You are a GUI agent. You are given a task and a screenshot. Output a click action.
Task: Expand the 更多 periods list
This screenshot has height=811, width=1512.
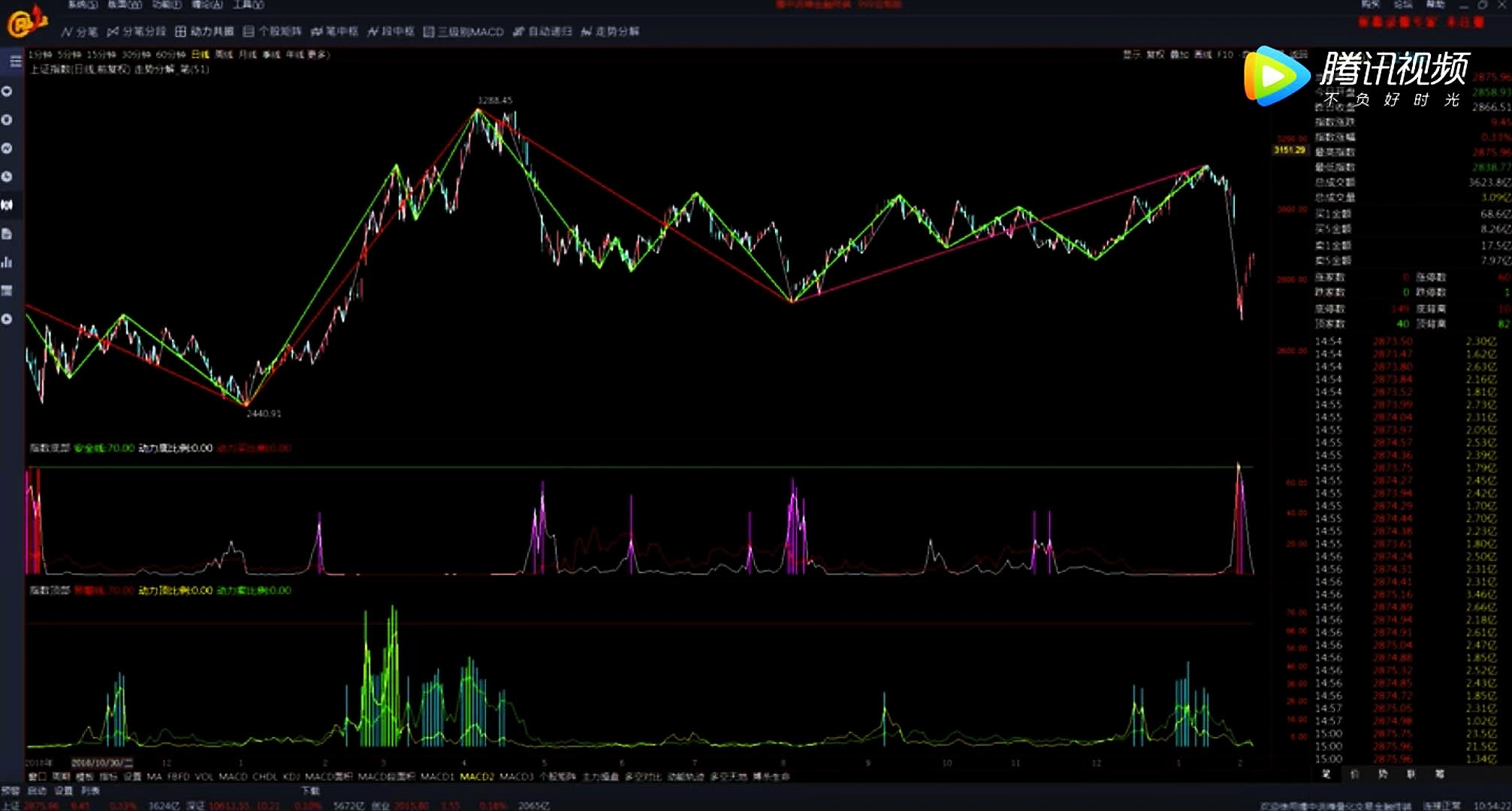click(x=318, y=55)
